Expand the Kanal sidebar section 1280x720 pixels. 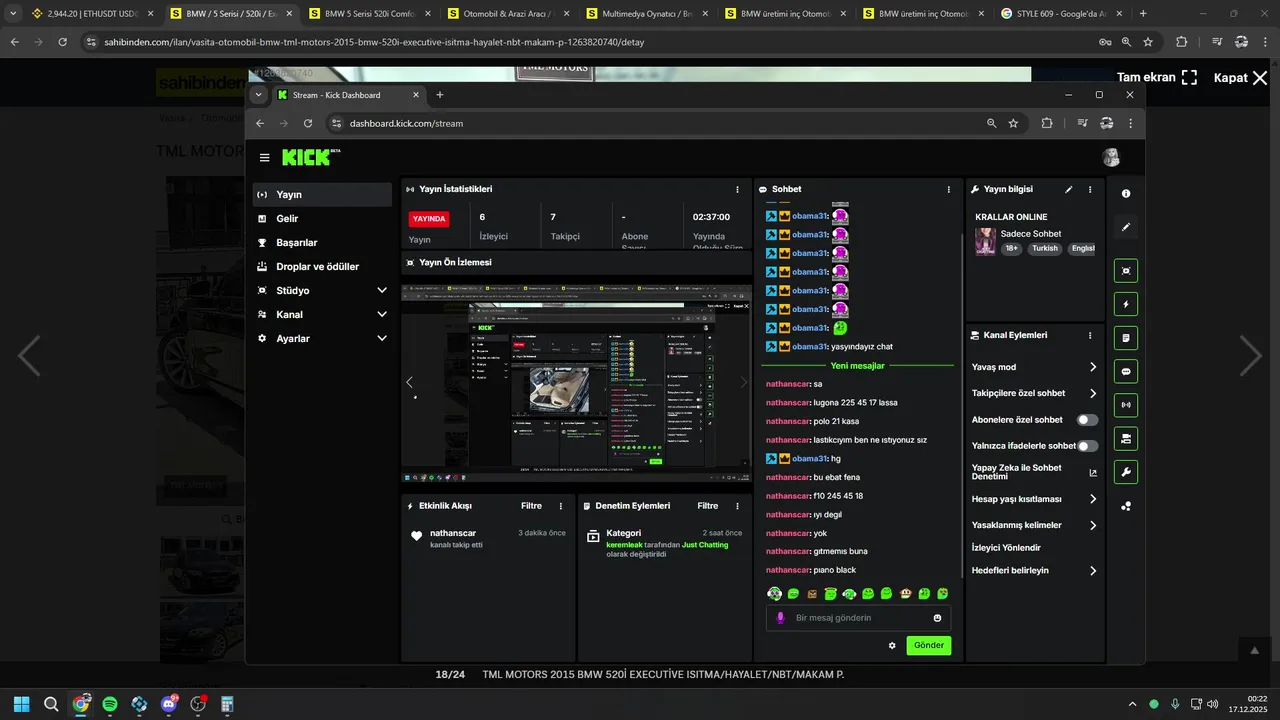click(x=321, y=314)
